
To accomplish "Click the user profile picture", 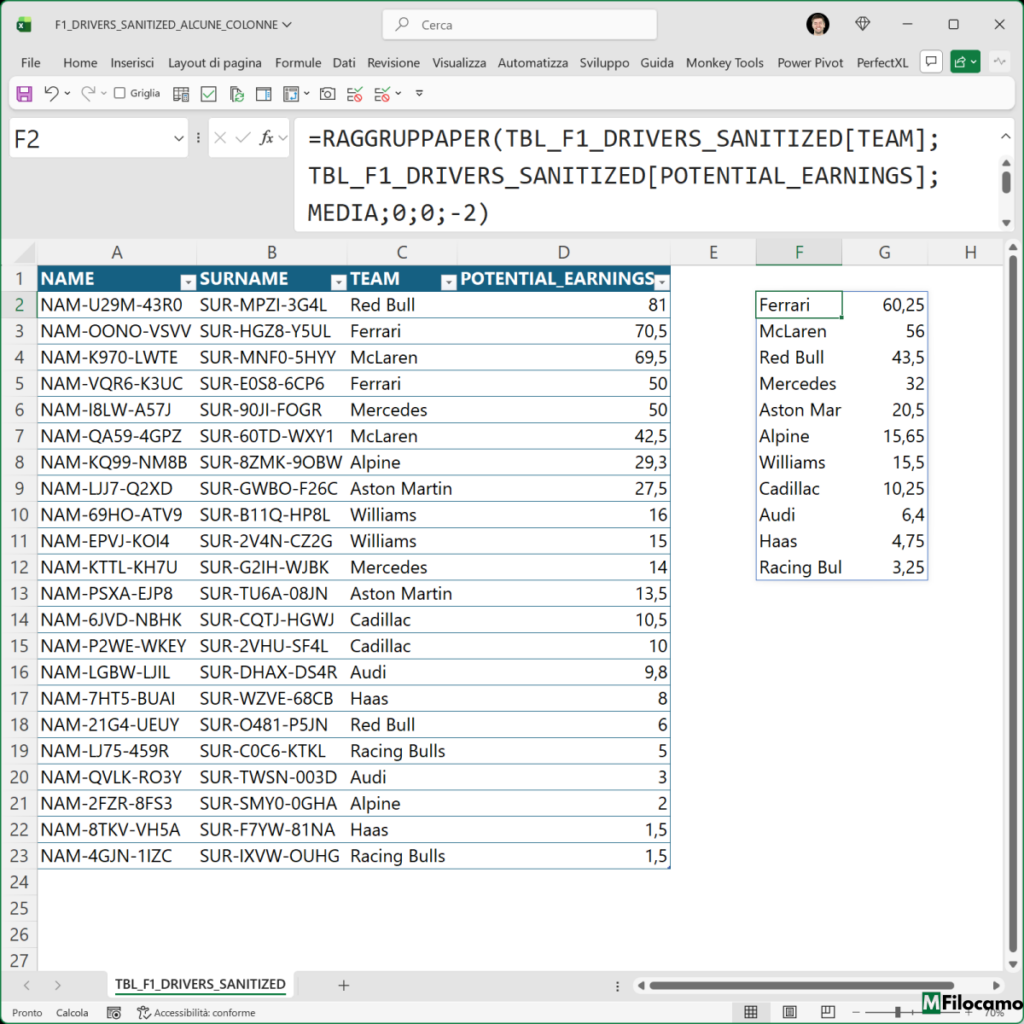I will coord(818,24).
